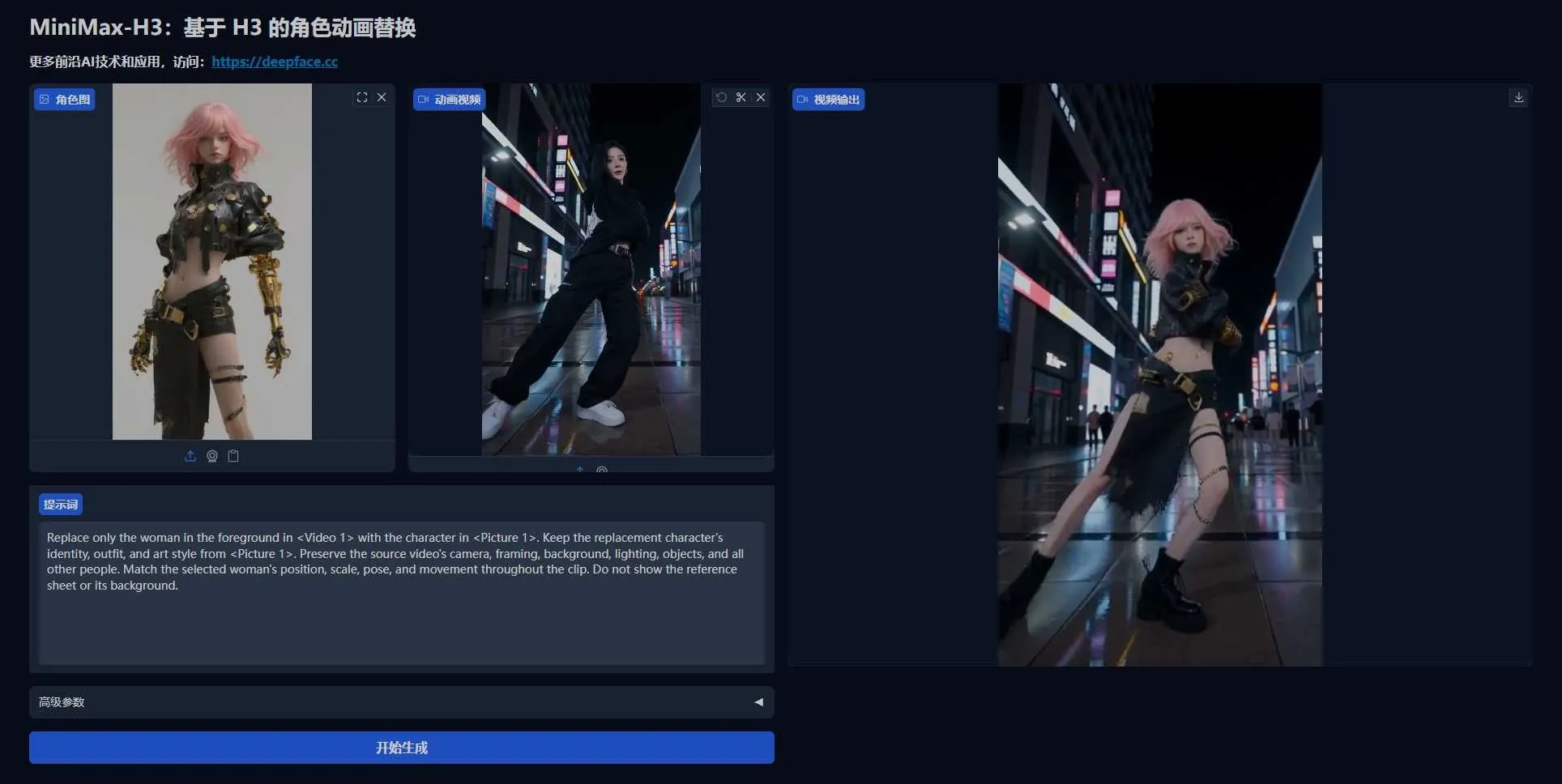Undo changes on the 动画视频 video
The width and height of the screenshot is (1562, 784).
[x=721, y=97]
